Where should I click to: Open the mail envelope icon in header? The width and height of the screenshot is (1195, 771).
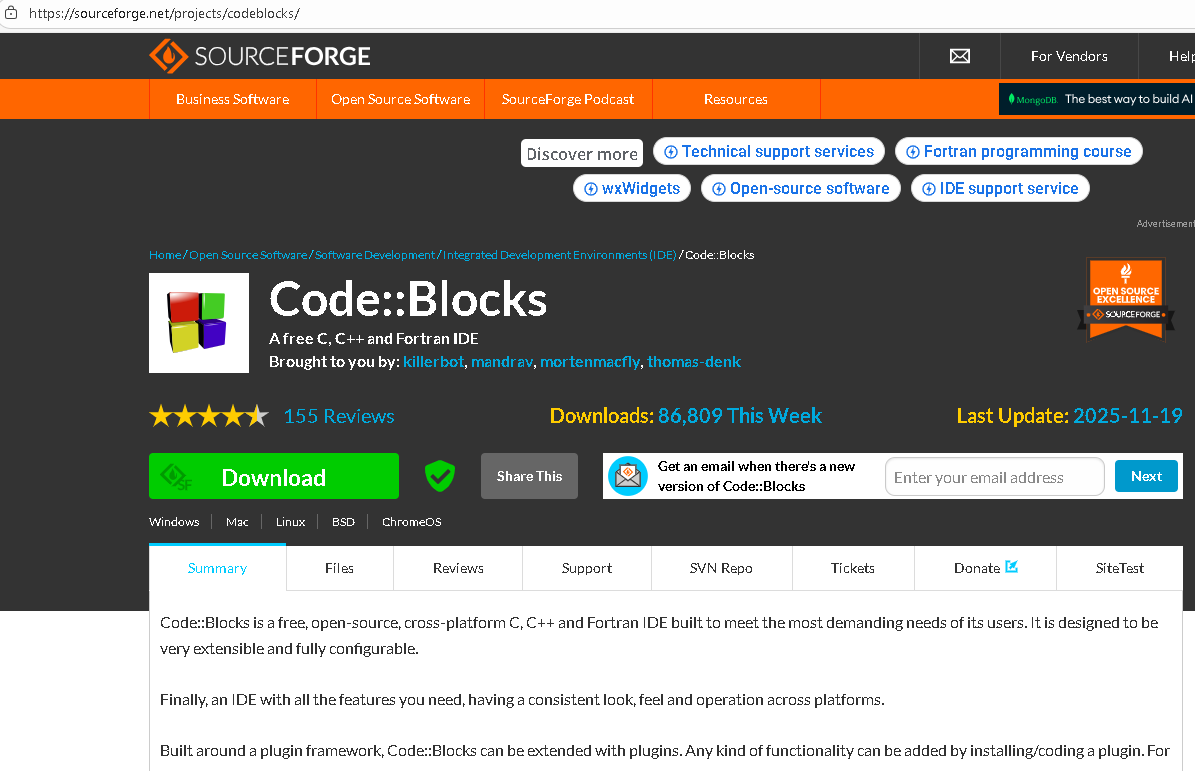[959, 56]
